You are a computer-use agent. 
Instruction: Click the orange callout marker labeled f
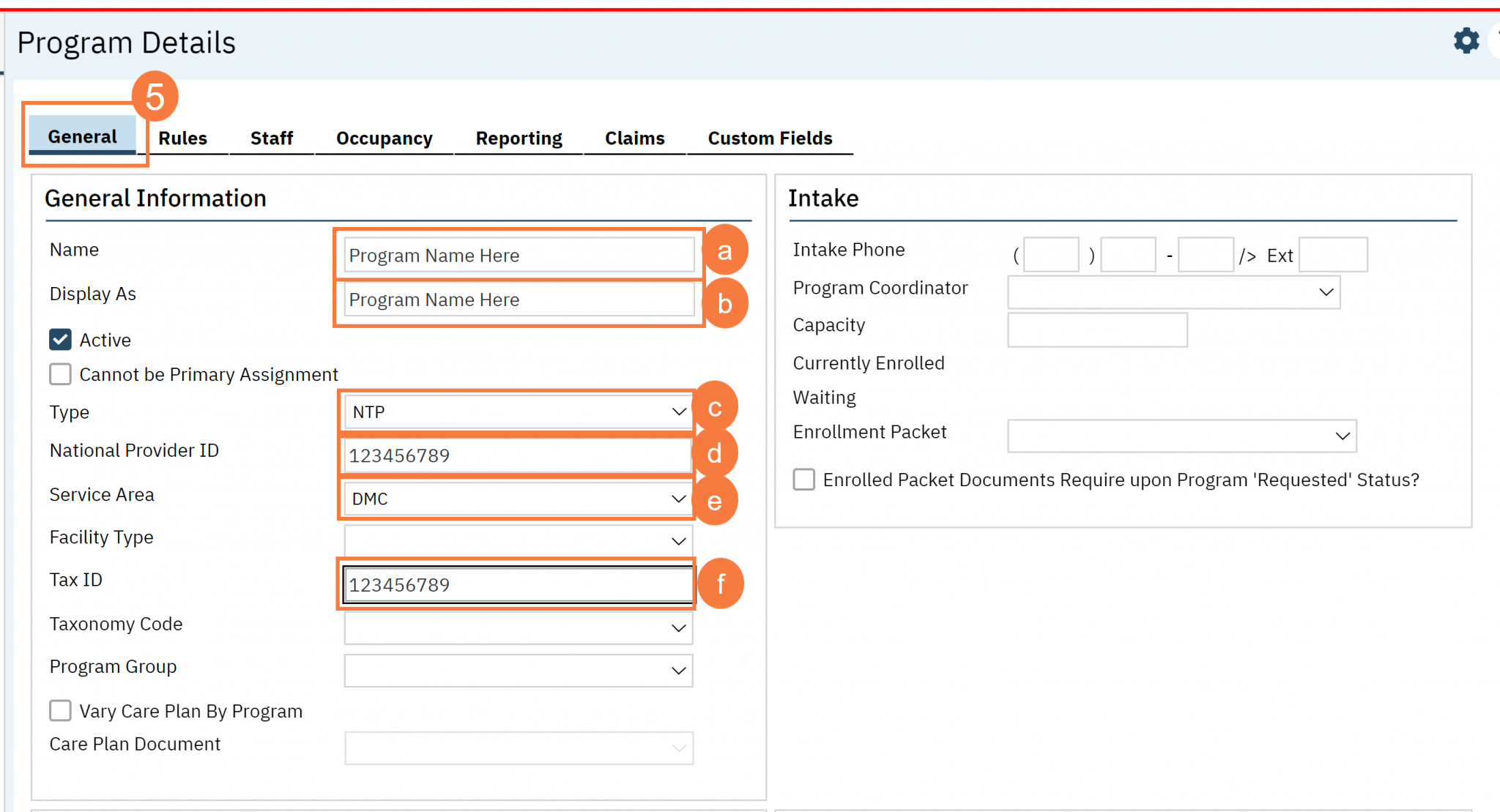click(x=721, y=584)
